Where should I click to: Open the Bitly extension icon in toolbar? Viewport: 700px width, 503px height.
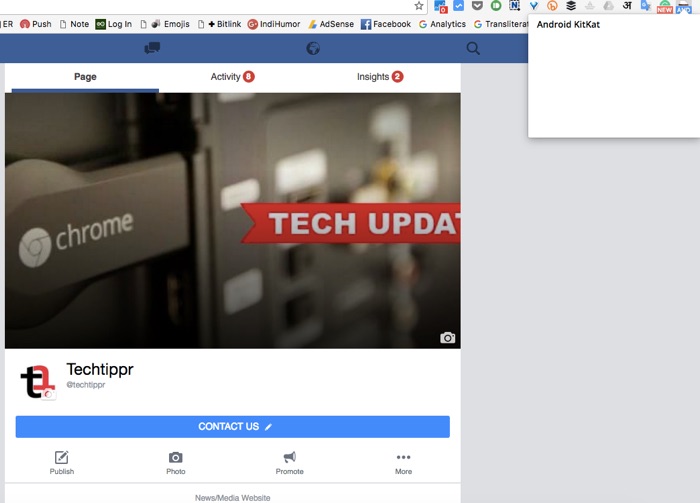[x=552, y=6]
